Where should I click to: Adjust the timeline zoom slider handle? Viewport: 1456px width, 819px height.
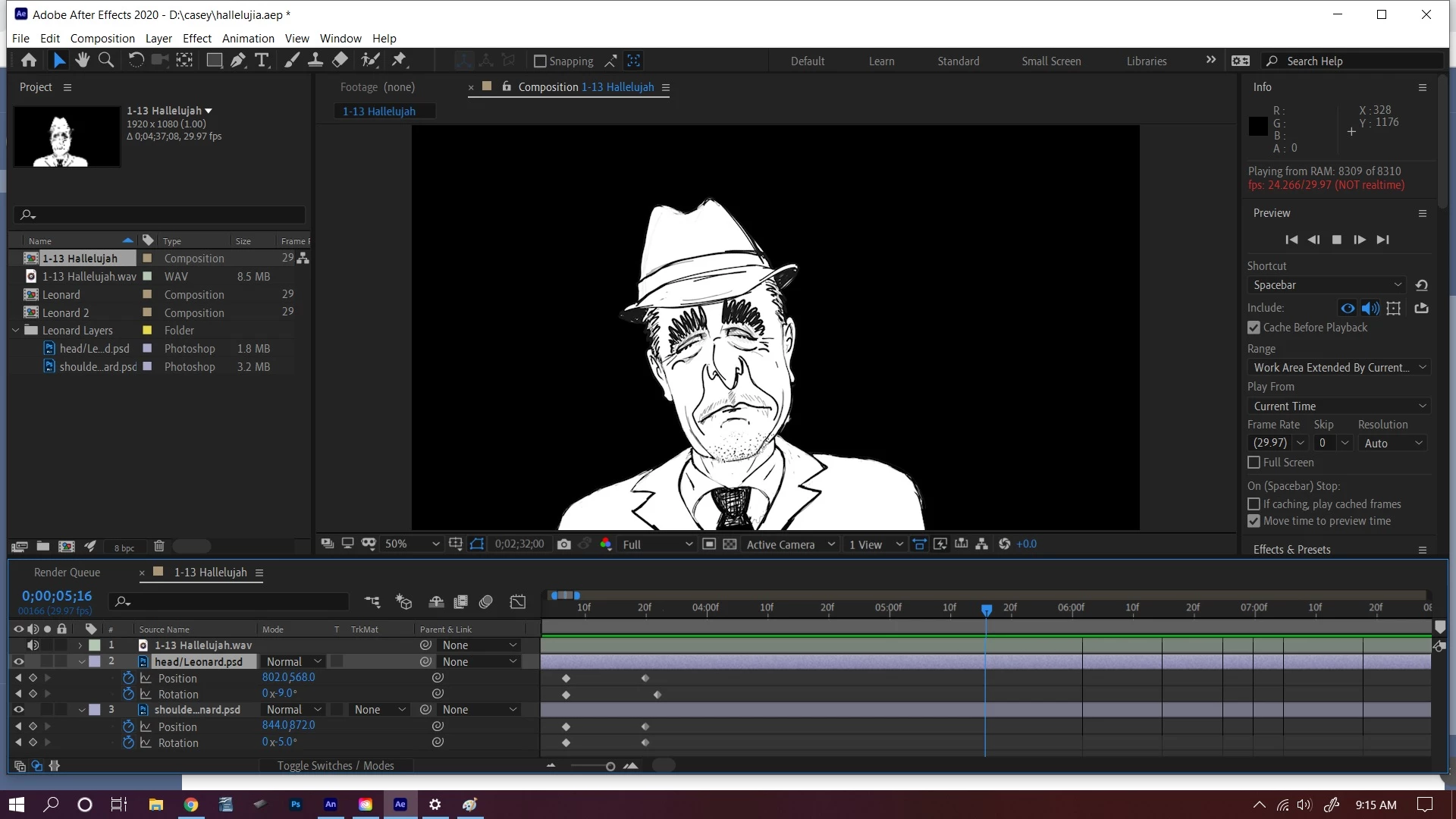[610, 767]
